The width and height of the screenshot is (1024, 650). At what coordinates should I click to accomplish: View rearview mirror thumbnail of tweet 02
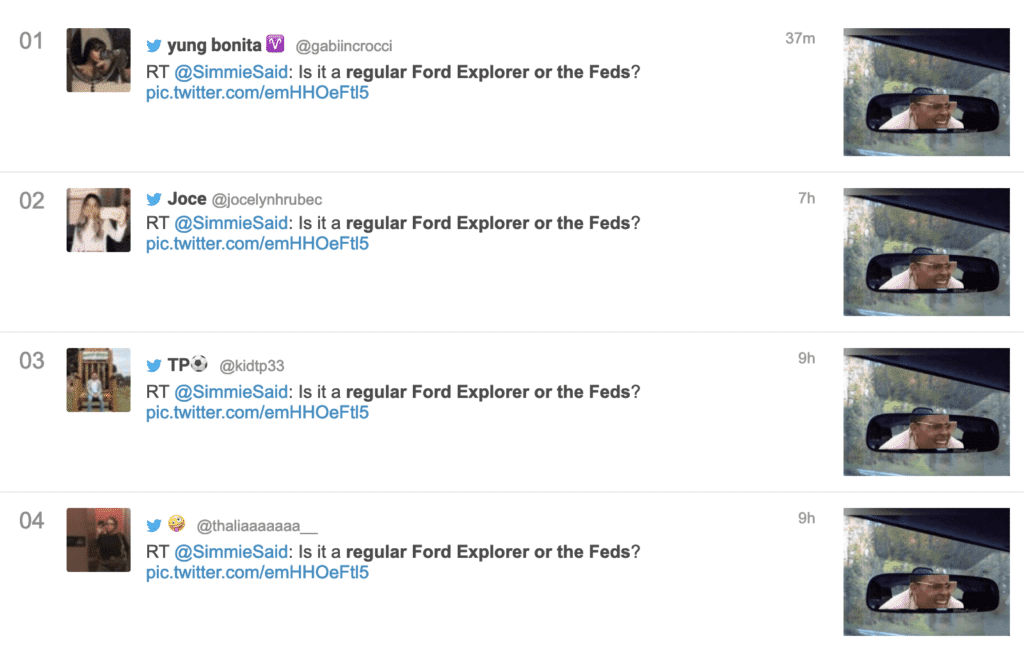click(926, 252)
